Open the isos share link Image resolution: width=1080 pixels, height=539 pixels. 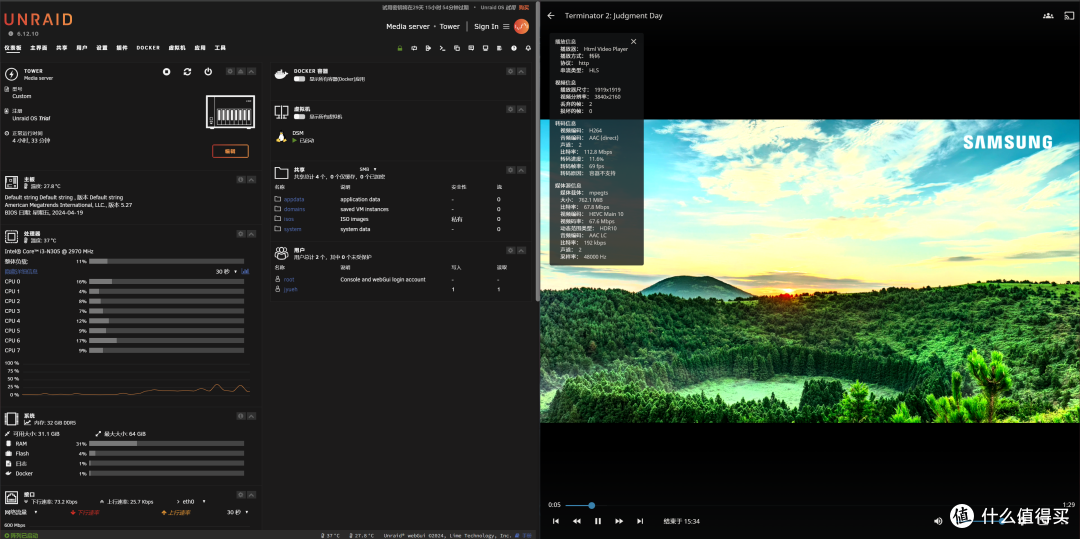point(289,219)
